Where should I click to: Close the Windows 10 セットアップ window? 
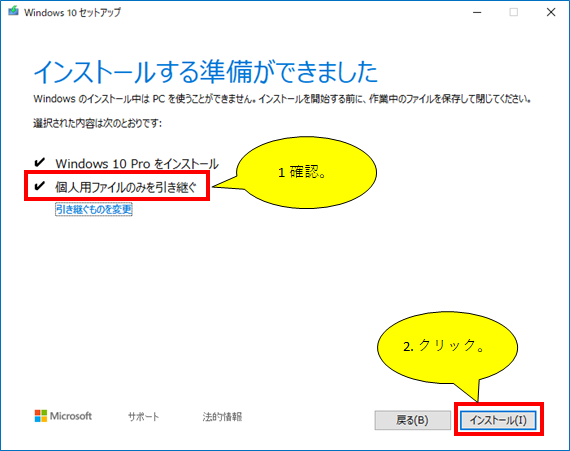click(x=551, y=12)
